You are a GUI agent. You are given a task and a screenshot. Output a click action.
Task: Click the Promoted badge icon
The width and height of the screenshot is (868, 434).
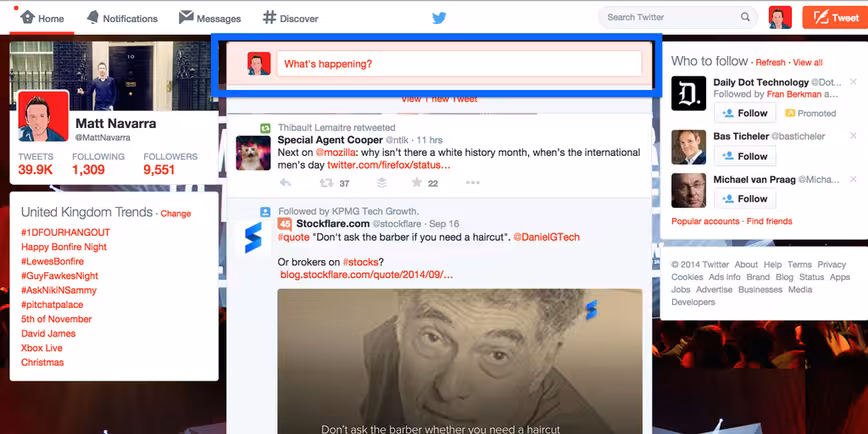[790, 113]
